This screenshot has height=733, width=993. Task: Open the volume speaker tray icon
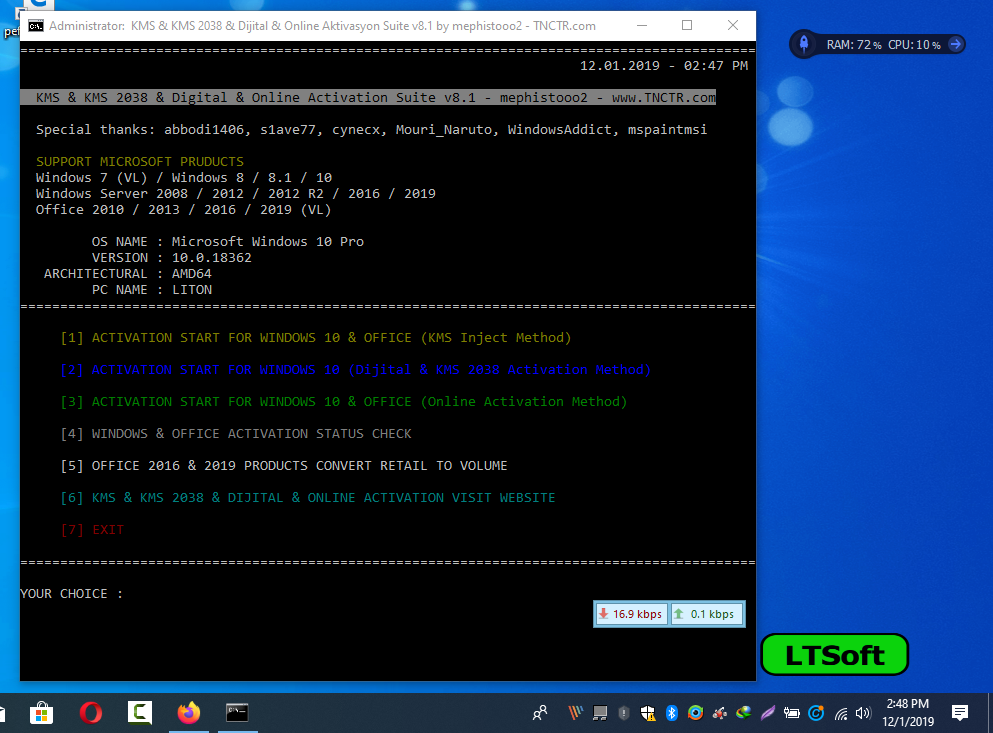point(863,714)
